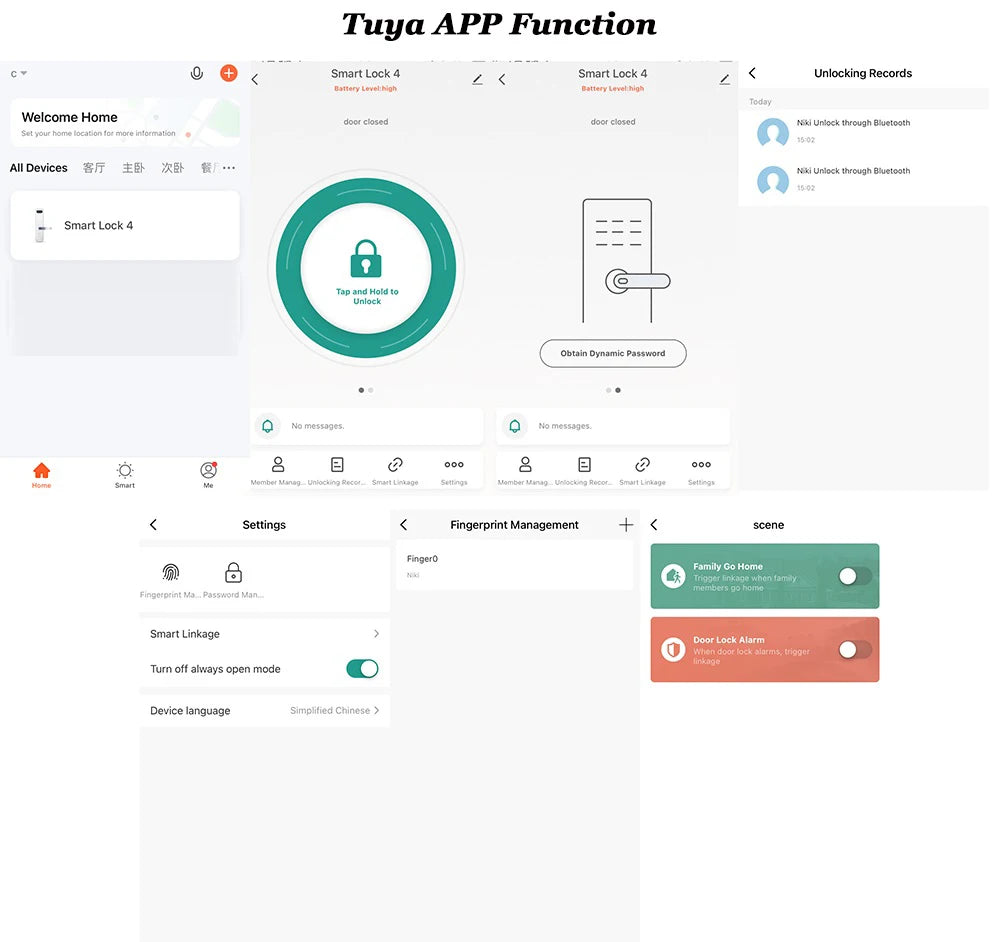Open the home selector dropdown arrow
This screenshot has width=1000, height=942.
(24, 73)
